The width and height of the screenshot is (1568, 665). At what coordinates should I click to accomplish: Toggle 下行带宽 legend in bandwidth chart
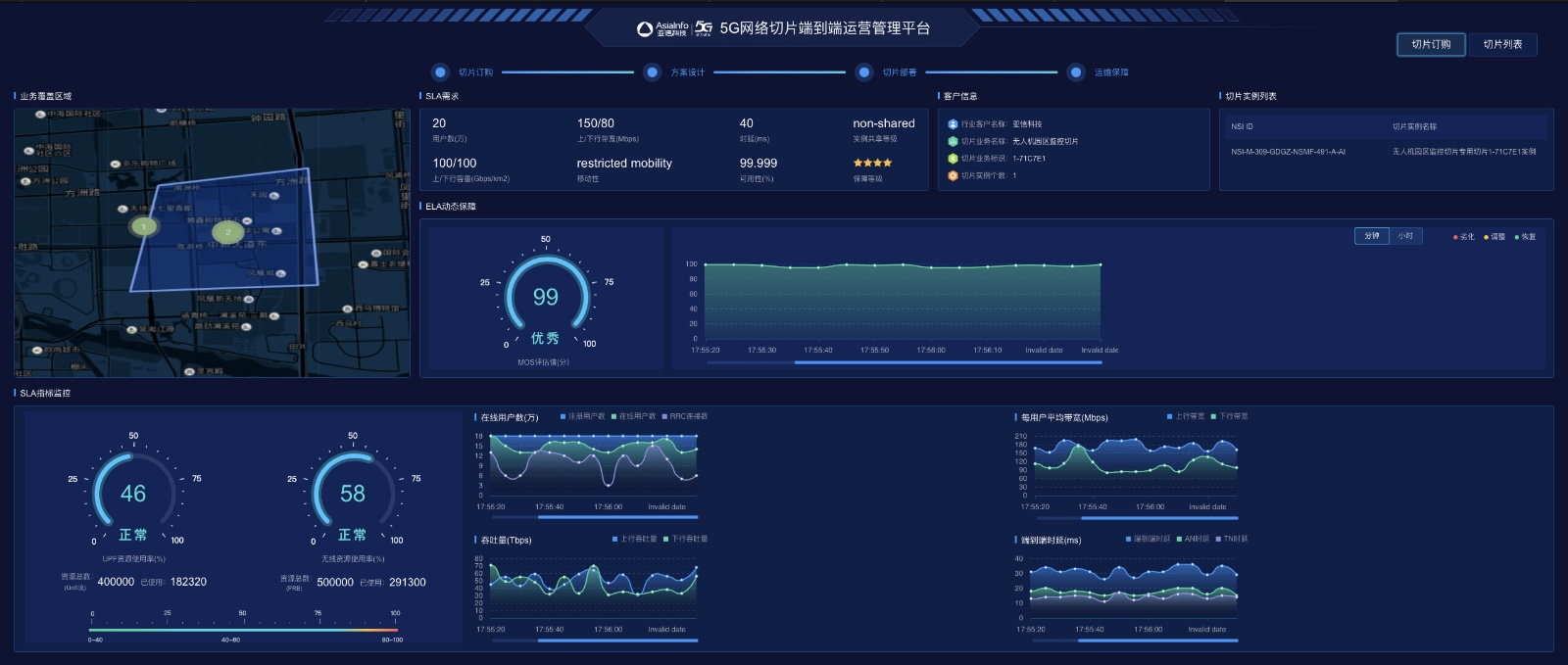(1230, 416)
